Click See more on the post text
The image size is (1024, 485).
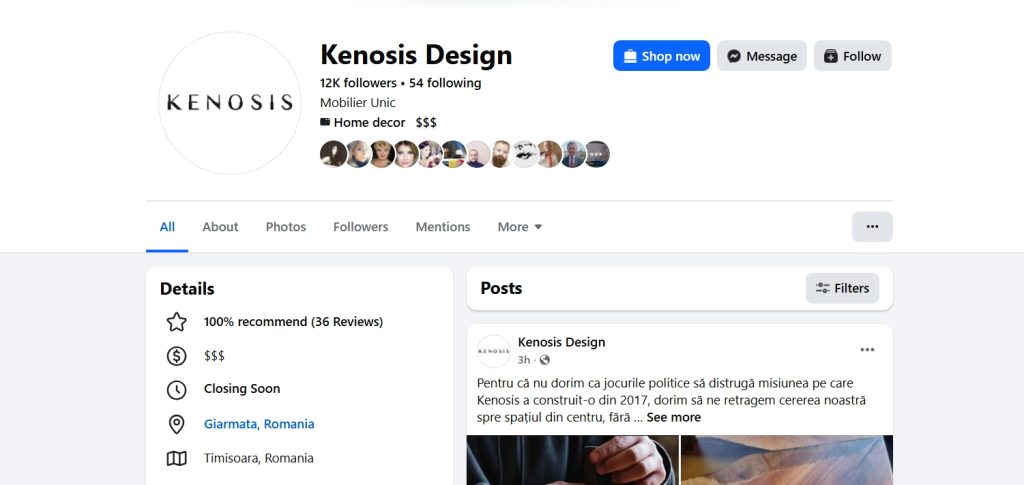pyautogui.click(x=673, y=417)
